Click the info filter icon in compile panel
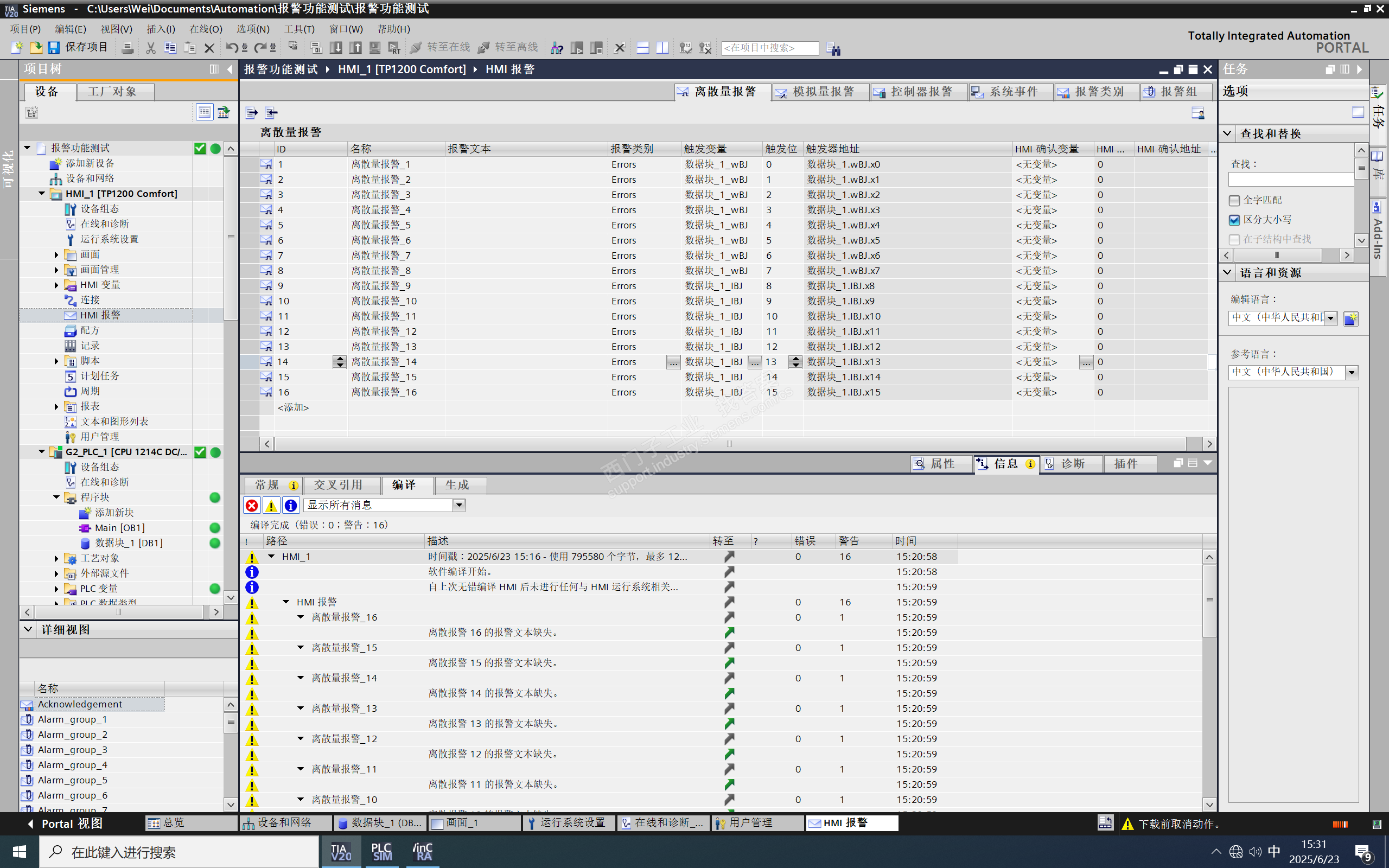The image size is (1389, 868). tap(290, 505)
